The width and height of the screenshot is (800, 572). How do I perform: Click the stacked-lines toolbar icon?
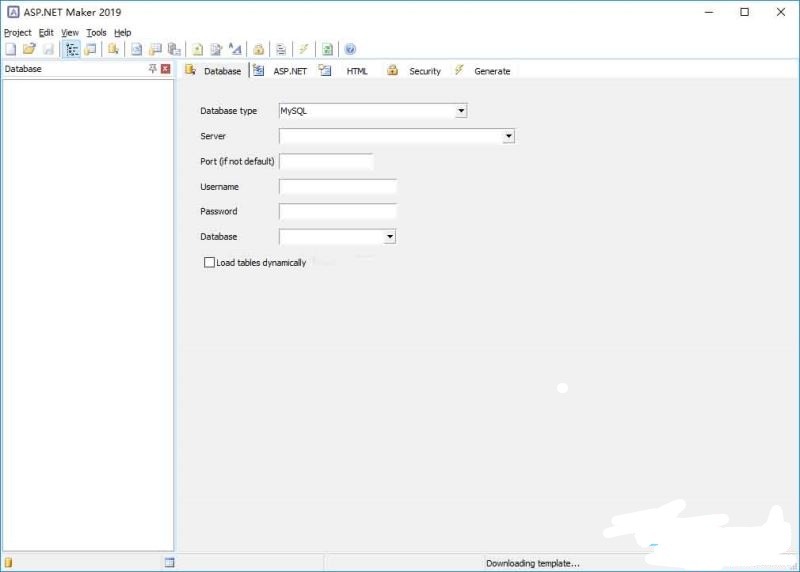tap(281, 49)
